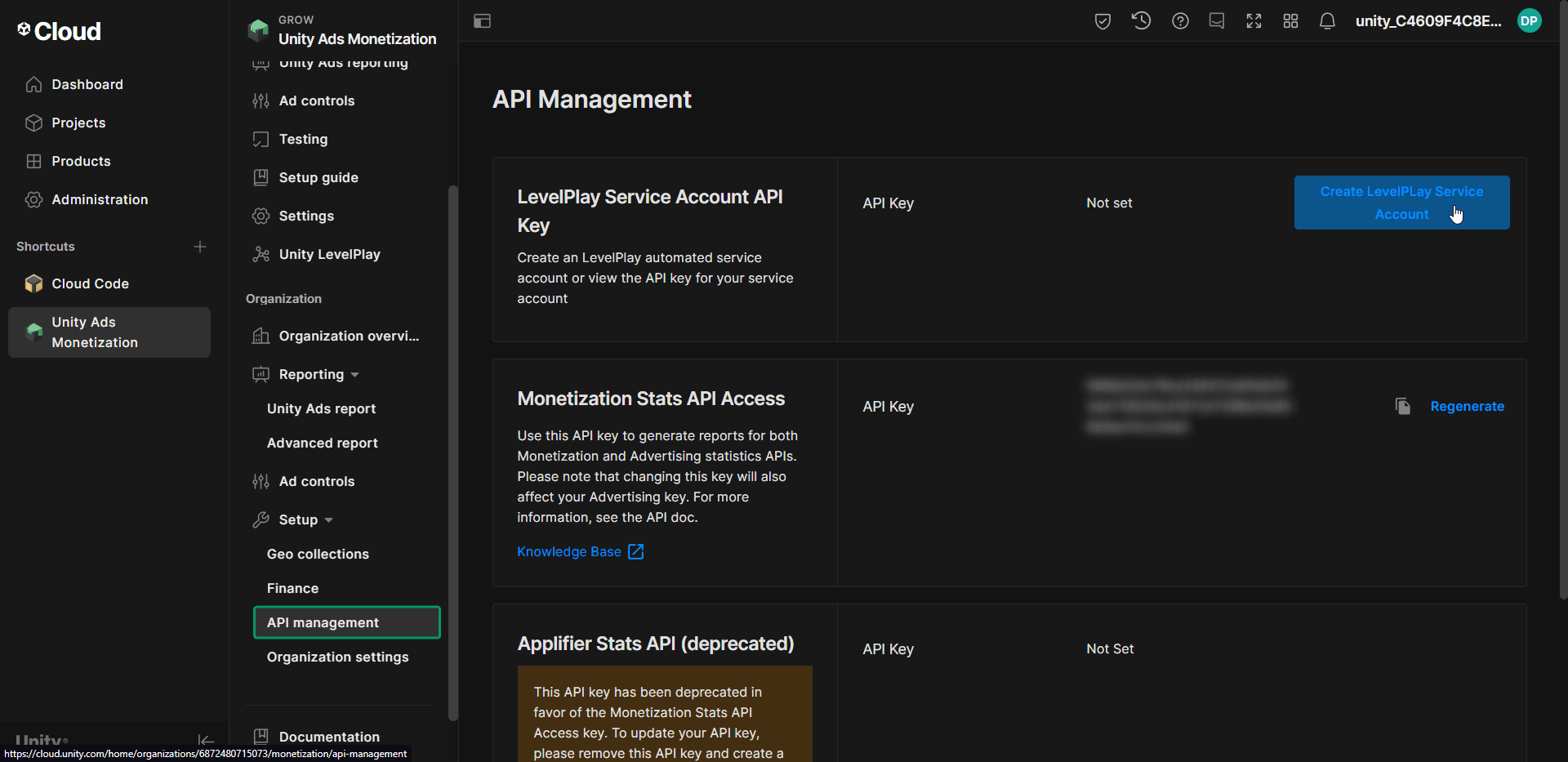The image size is (1568, 762).
Task: Regenerate the Monetization Stats API key
Action: tap(1467, 406)
